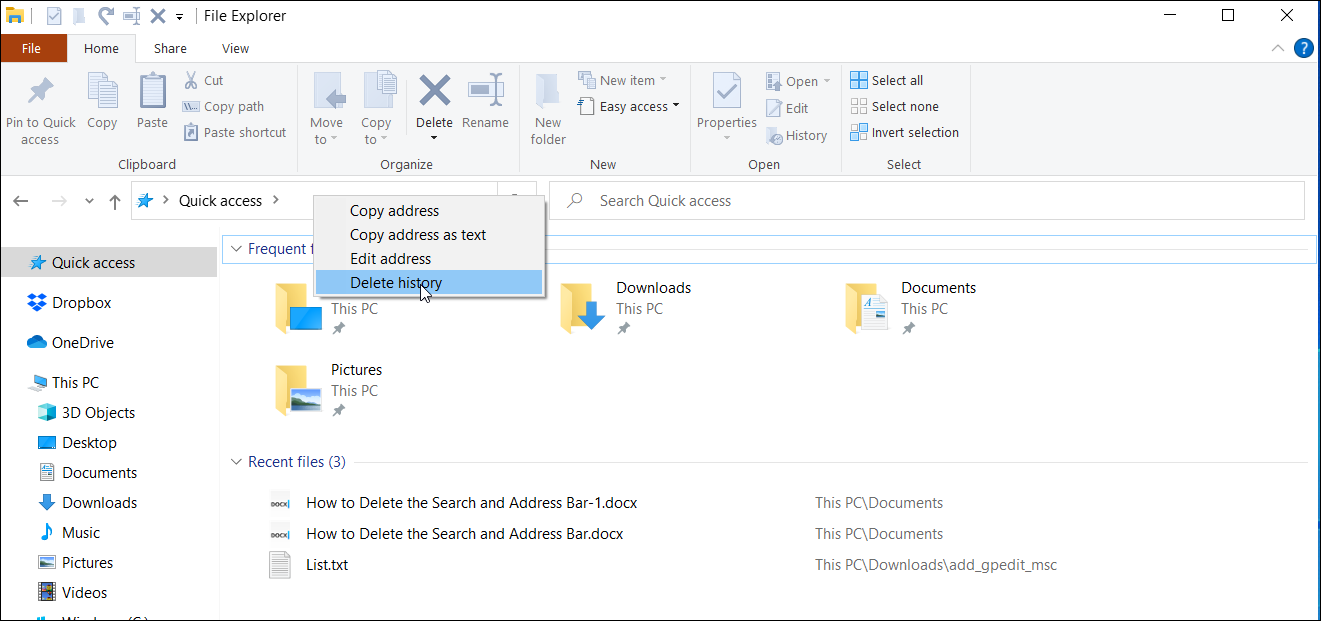Click the Search Quick access field
Viewport: 1321px width, 621px height.
coord(927,201)
